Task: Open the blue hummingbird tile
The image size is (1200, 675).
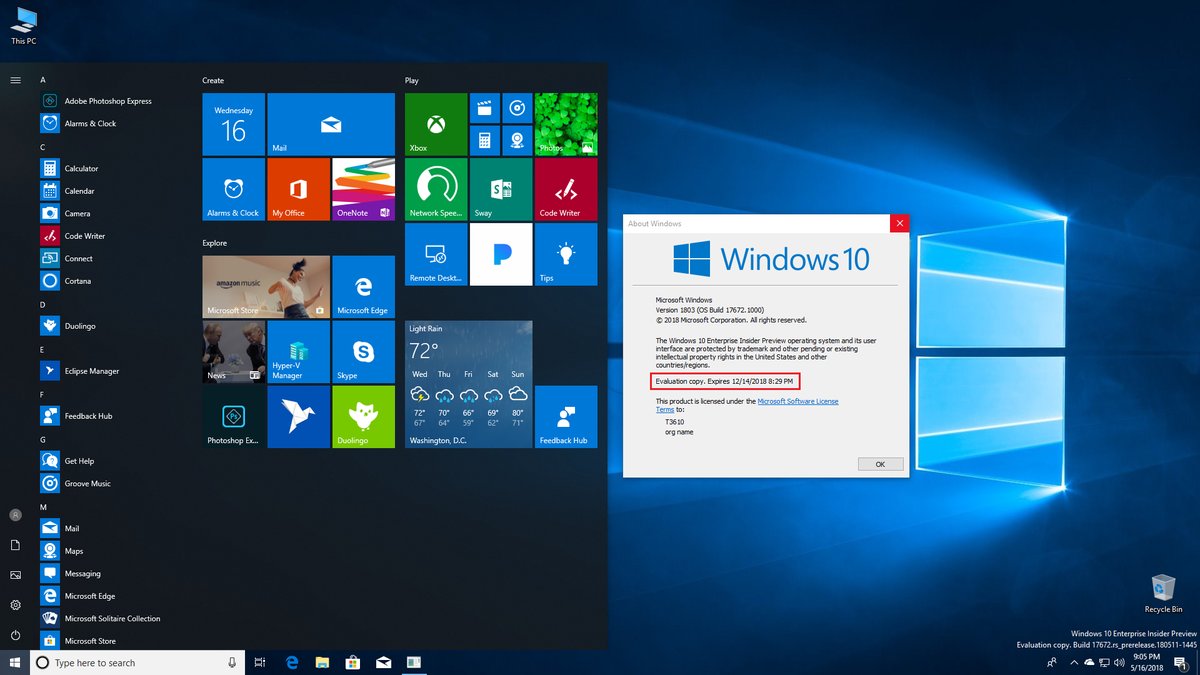Action: (298, 417)
